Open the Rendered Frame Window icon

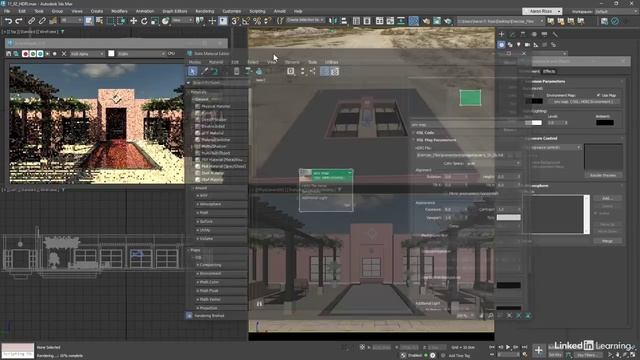click(437, 21)
